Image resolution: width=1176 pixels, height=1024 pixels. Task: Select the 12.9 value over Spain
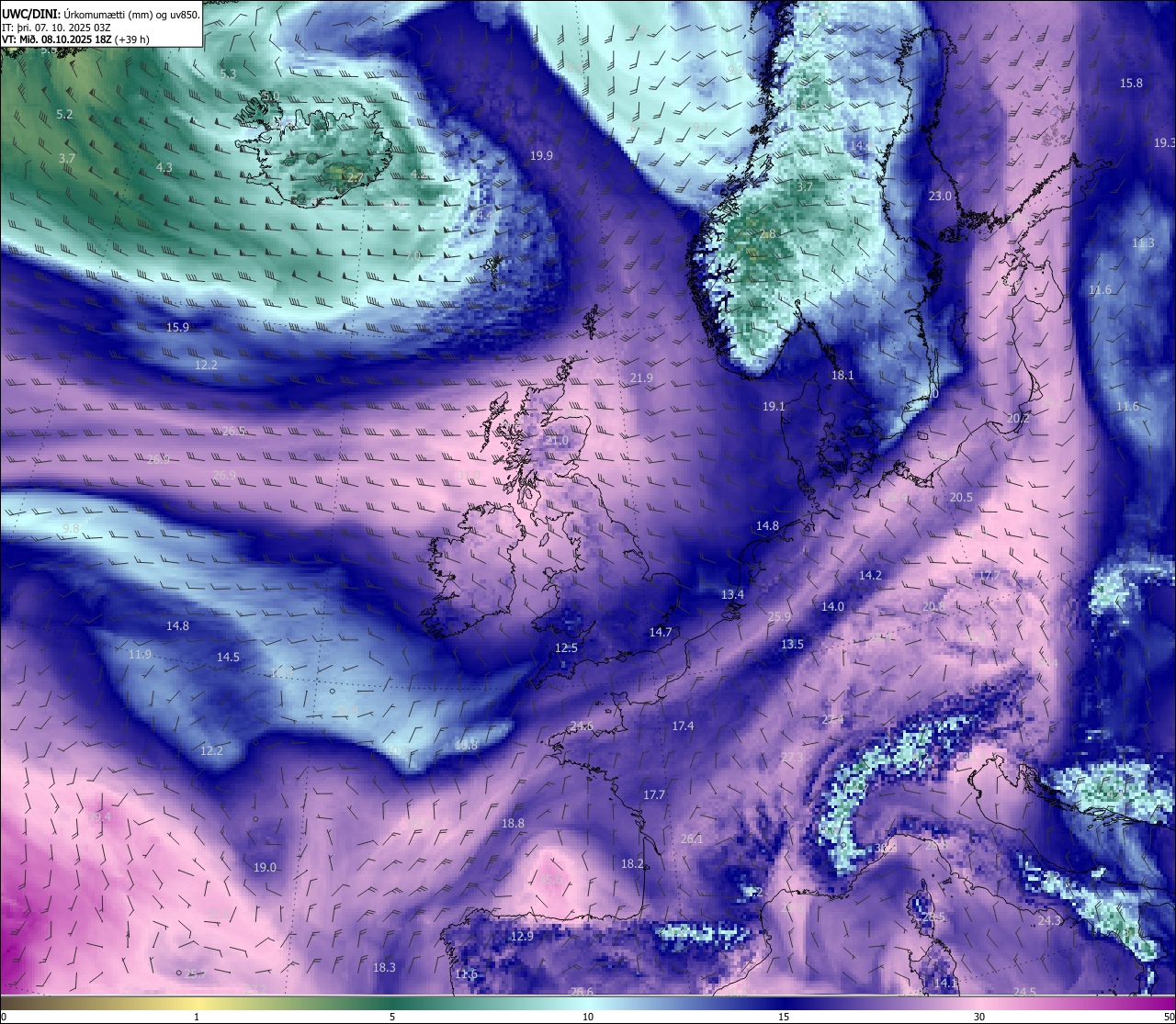coord(522,937)
